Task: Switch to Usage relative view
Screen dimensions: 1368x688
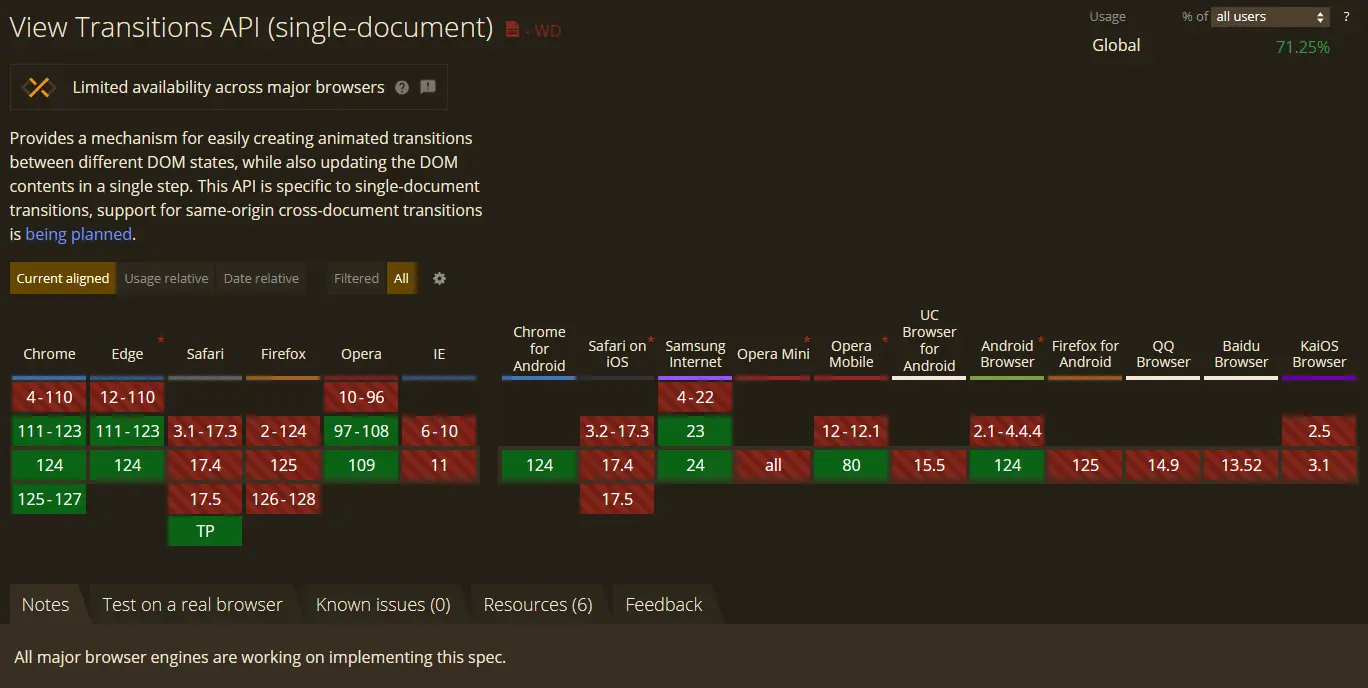Action: tap(166, 279)
